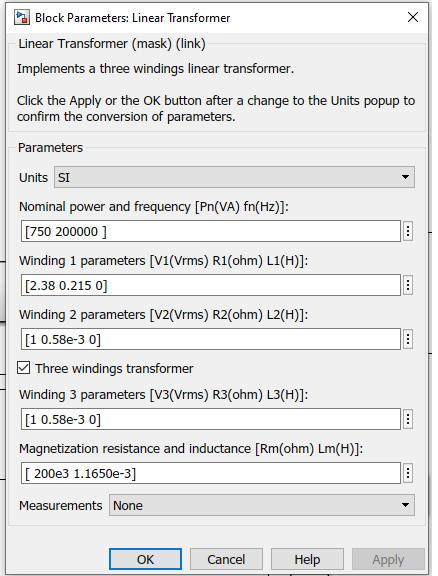Viewport: 438px width, 576px height.
Task: Open Help for the Linear Transformer block
Action: [307, 559]
